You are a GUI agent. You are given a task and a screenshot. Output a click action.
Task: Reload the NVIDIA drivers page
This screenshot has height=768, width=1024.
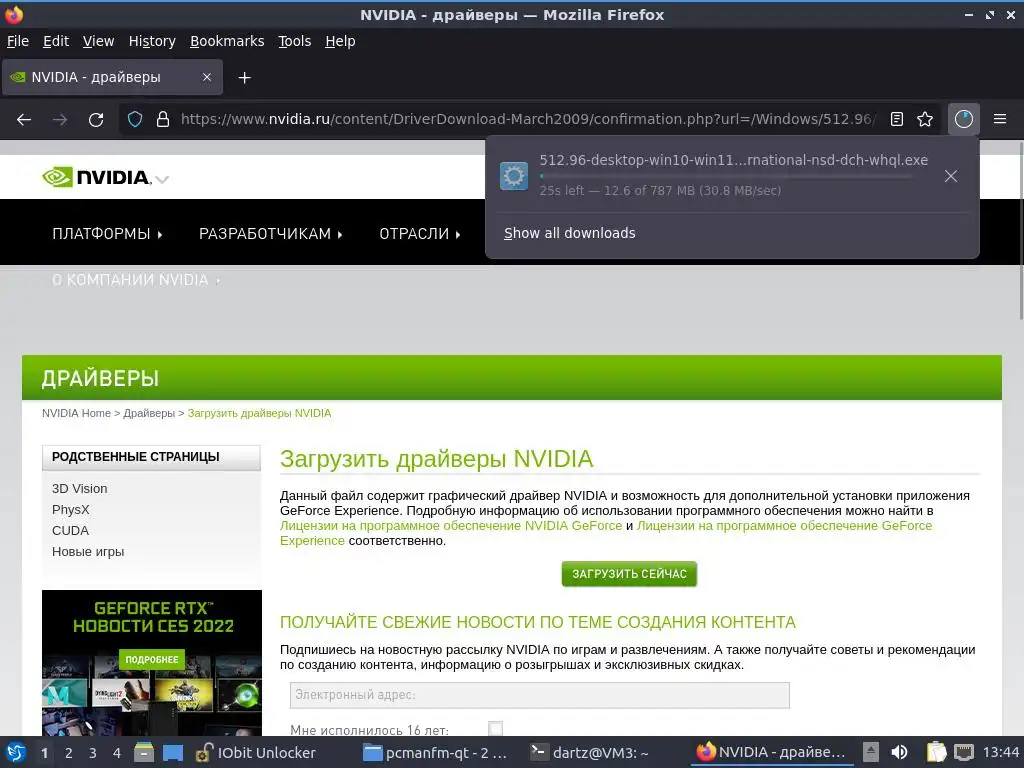(x=96, y=120)
